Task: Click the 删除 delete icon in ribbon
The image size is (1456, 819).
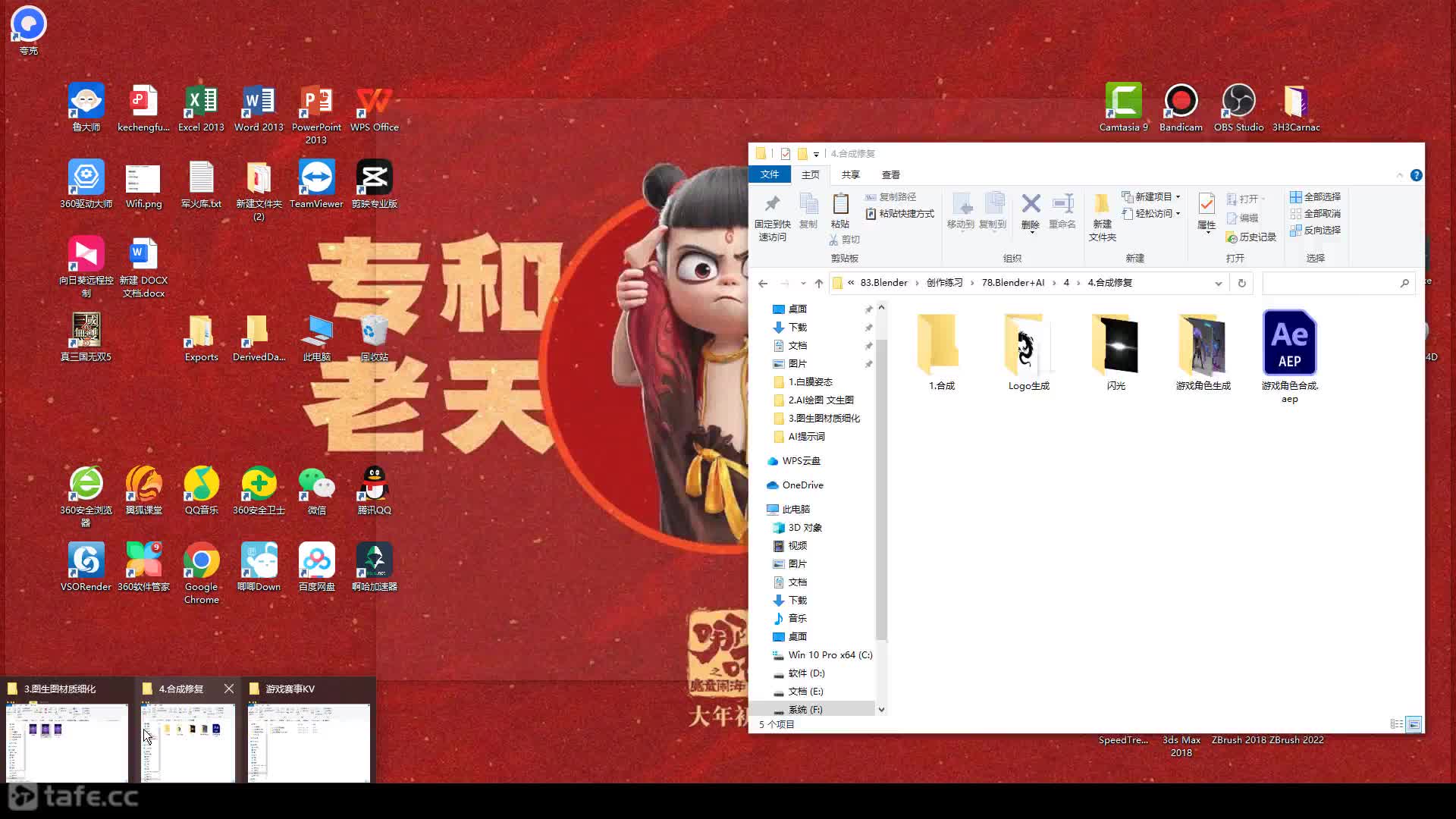Action: point(1031,212)
